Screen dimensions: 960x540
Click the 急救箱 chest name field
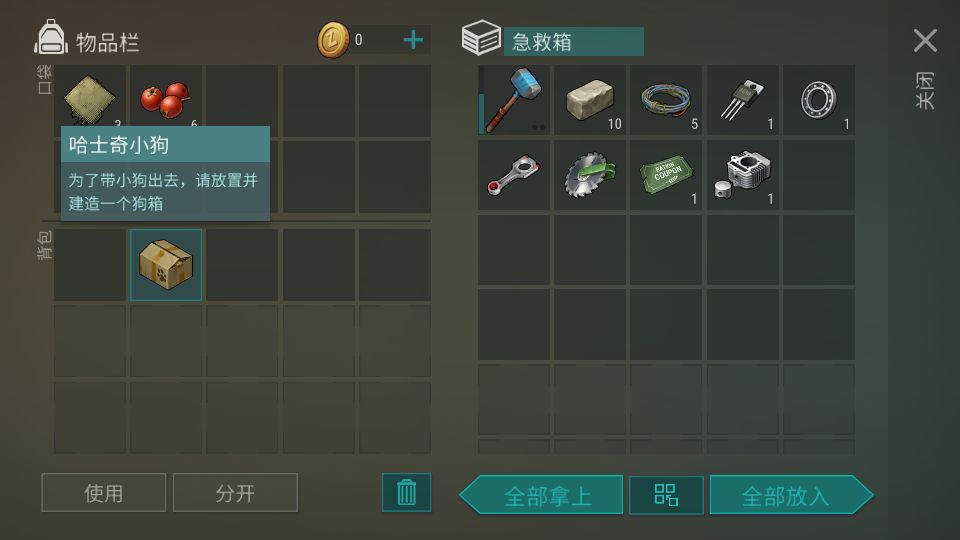(574, 42)
